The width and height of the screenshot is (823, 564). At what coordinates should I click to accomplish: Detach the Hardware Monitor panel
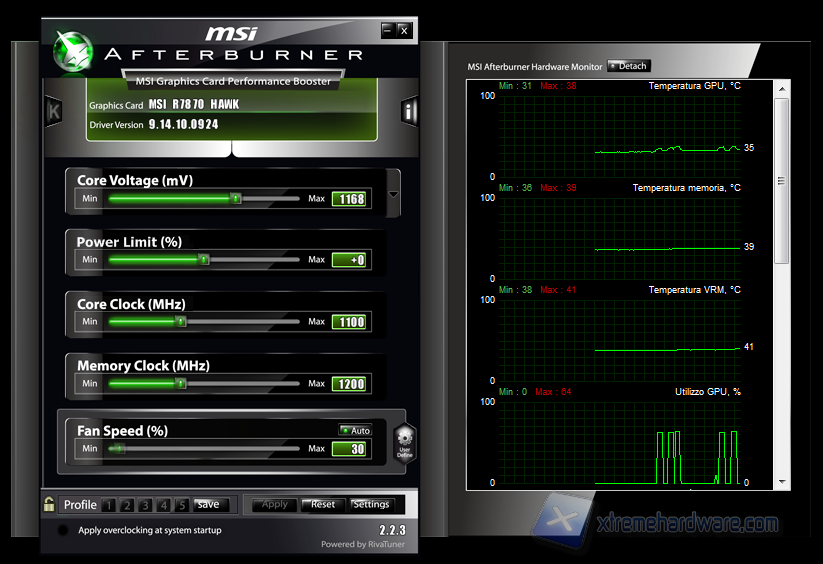point(629,66)
